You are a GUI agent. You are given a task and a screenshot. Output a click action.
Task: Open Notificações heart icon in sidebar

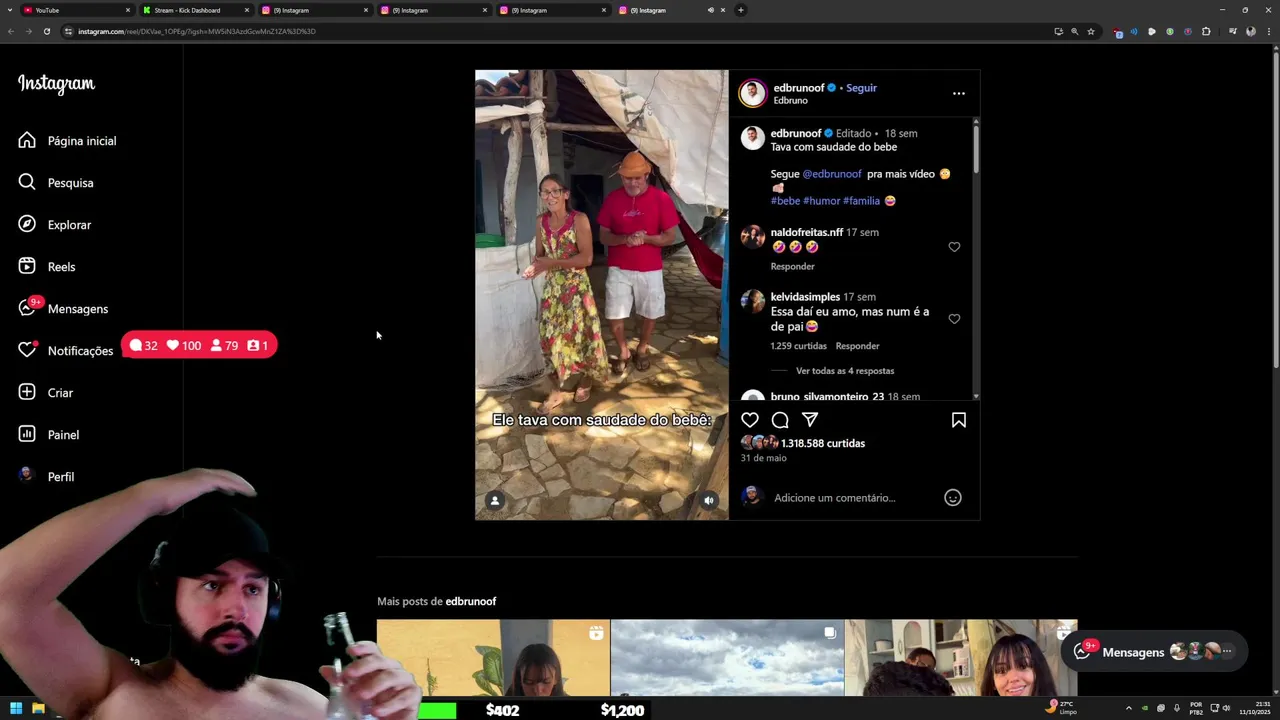point(27,350)
